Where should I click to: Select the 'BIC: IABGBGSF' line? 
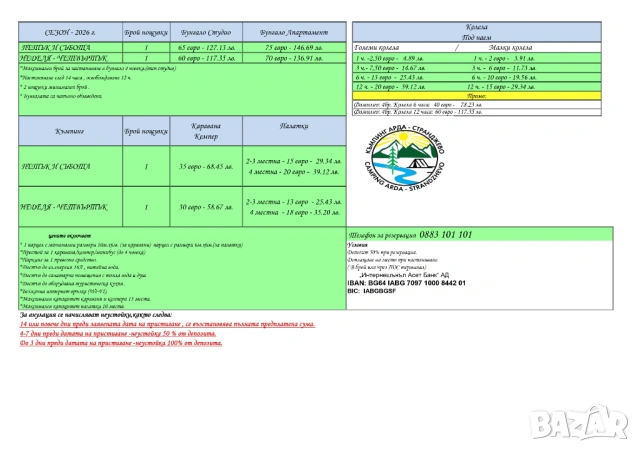coord(372,291)
